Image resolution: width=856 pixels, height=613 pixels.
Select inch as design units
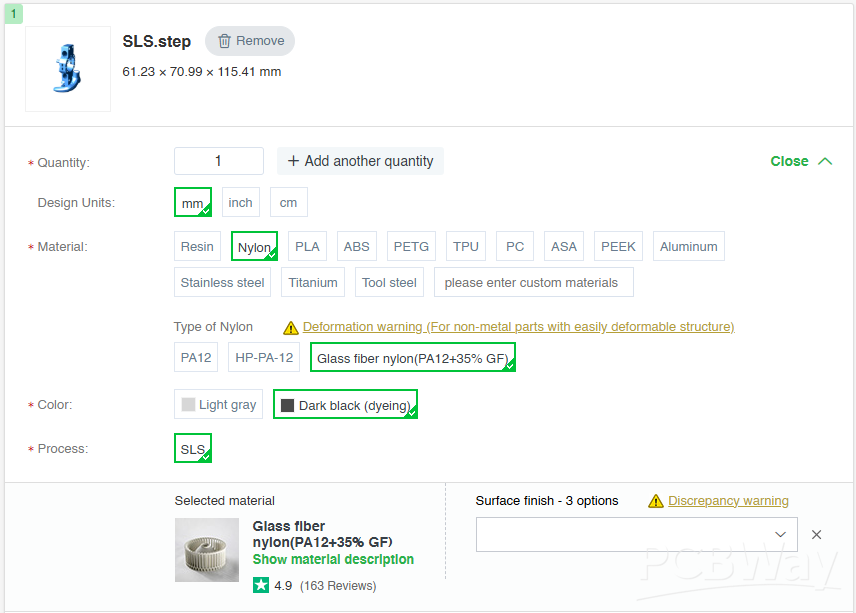(241, 202)
